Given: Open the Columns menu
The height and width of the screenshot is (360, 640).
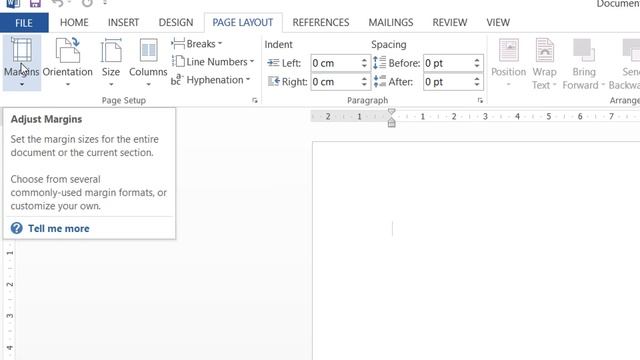Looking at the screenshot, I should 148,62.
